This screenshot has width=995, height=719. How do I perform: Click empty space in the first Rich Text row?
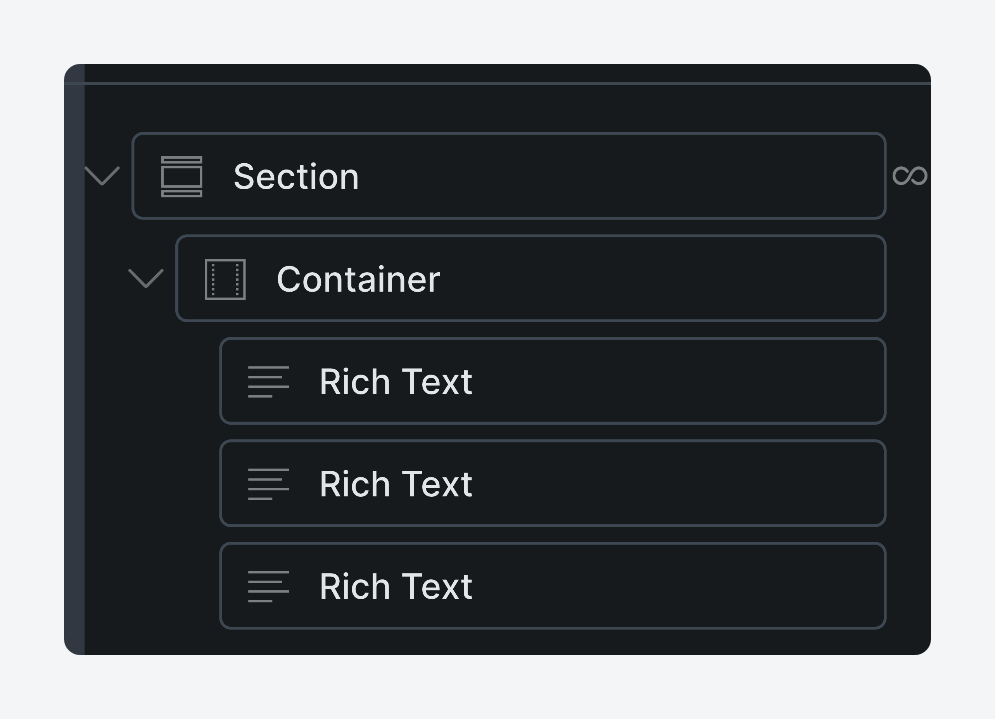pos(679,381)
